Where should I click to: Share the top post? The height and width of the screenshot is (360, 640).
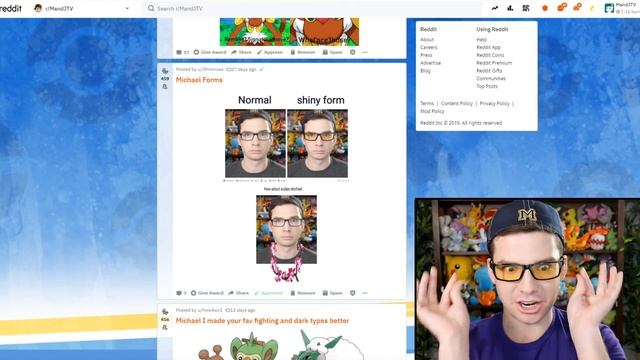tap(241, 52)
